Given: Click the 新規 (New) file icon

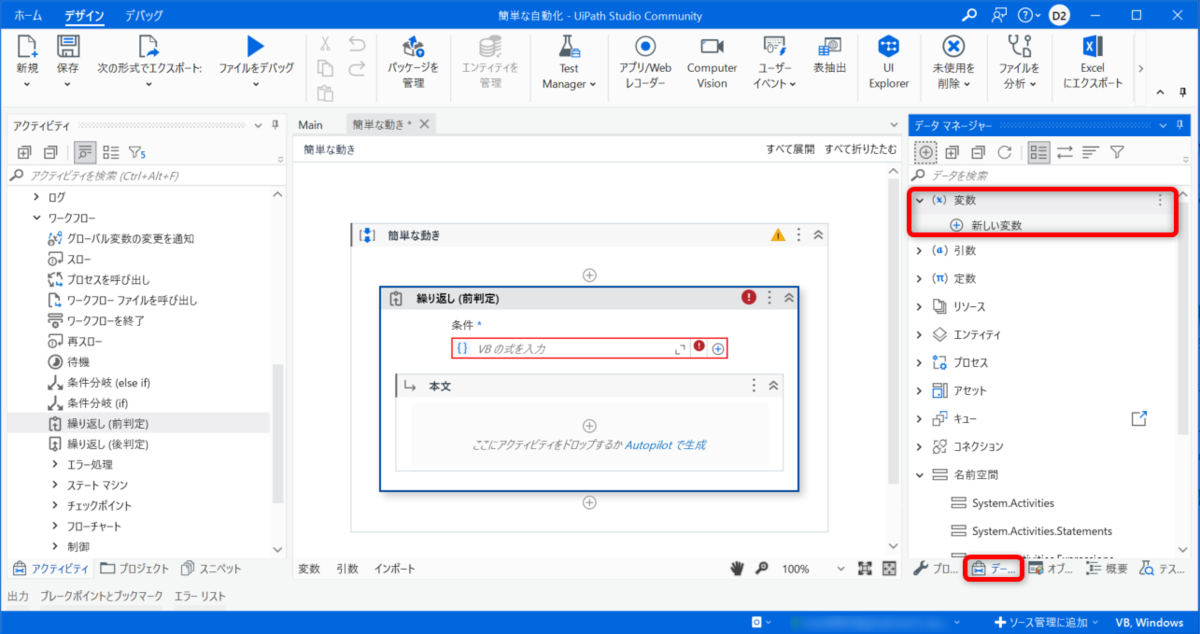Looking at the screenshot, I should pos(27,46).
